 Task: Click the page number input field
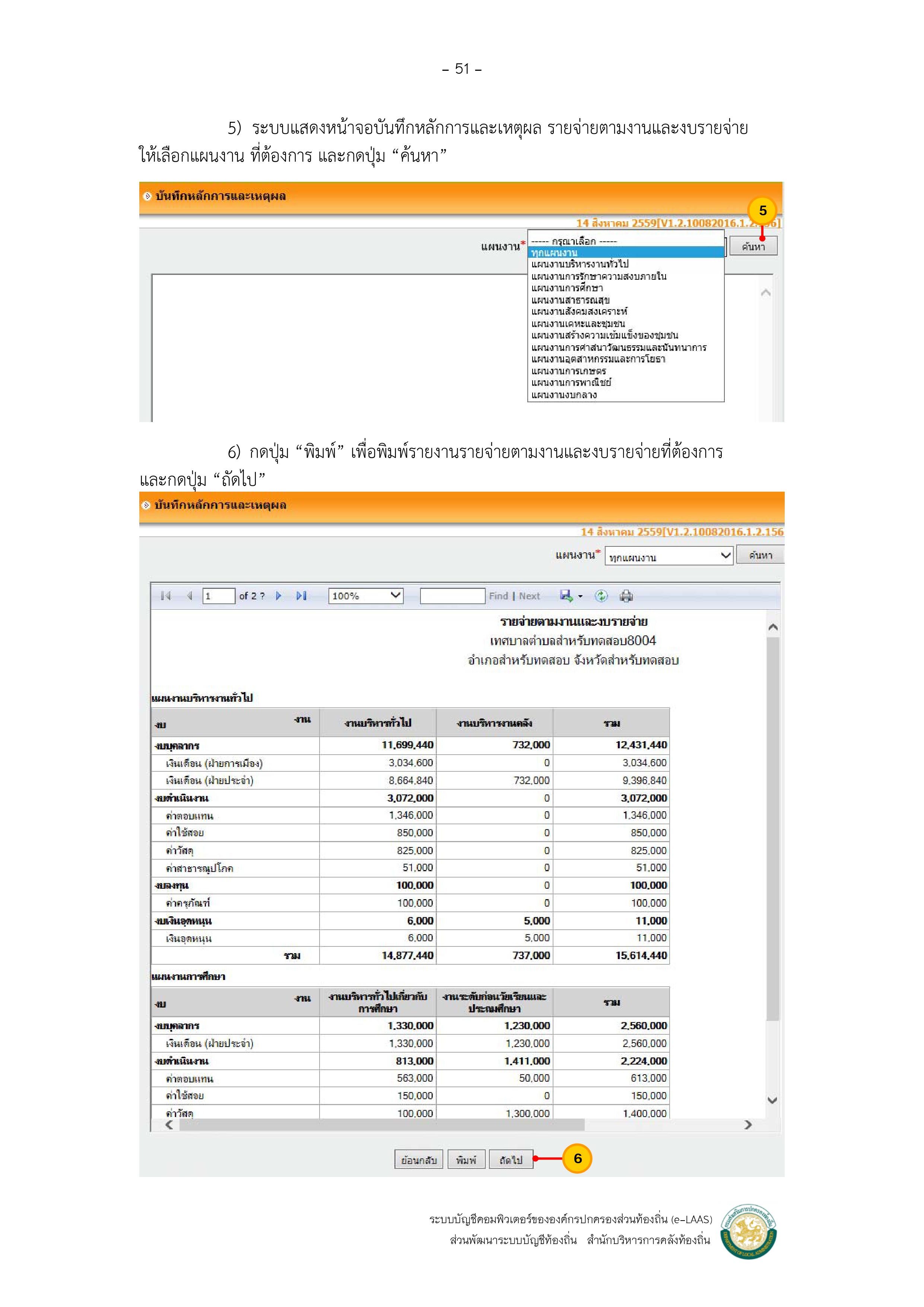point(219,596)
